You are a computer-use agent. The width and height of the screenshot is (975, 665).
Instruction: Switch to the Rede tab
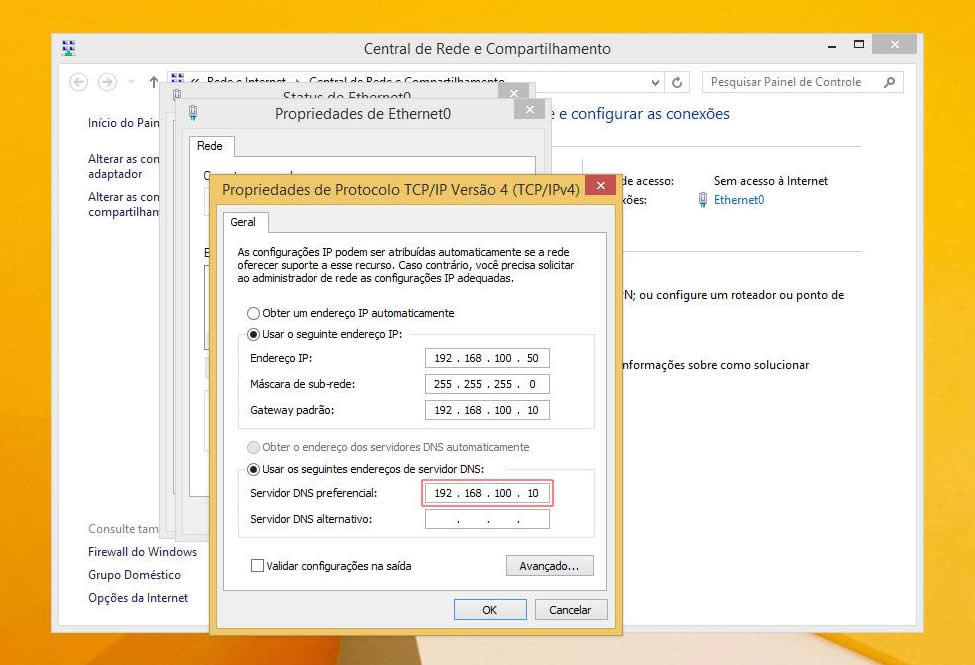point(210,146)
